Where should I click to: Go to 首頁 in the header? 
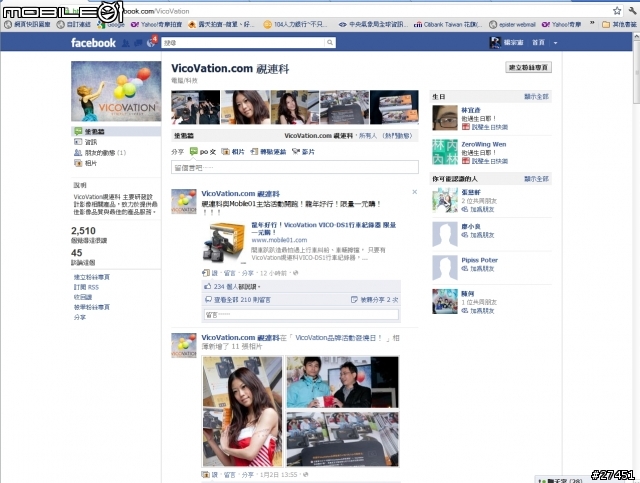pyautogui.click(x=538, y=42)
